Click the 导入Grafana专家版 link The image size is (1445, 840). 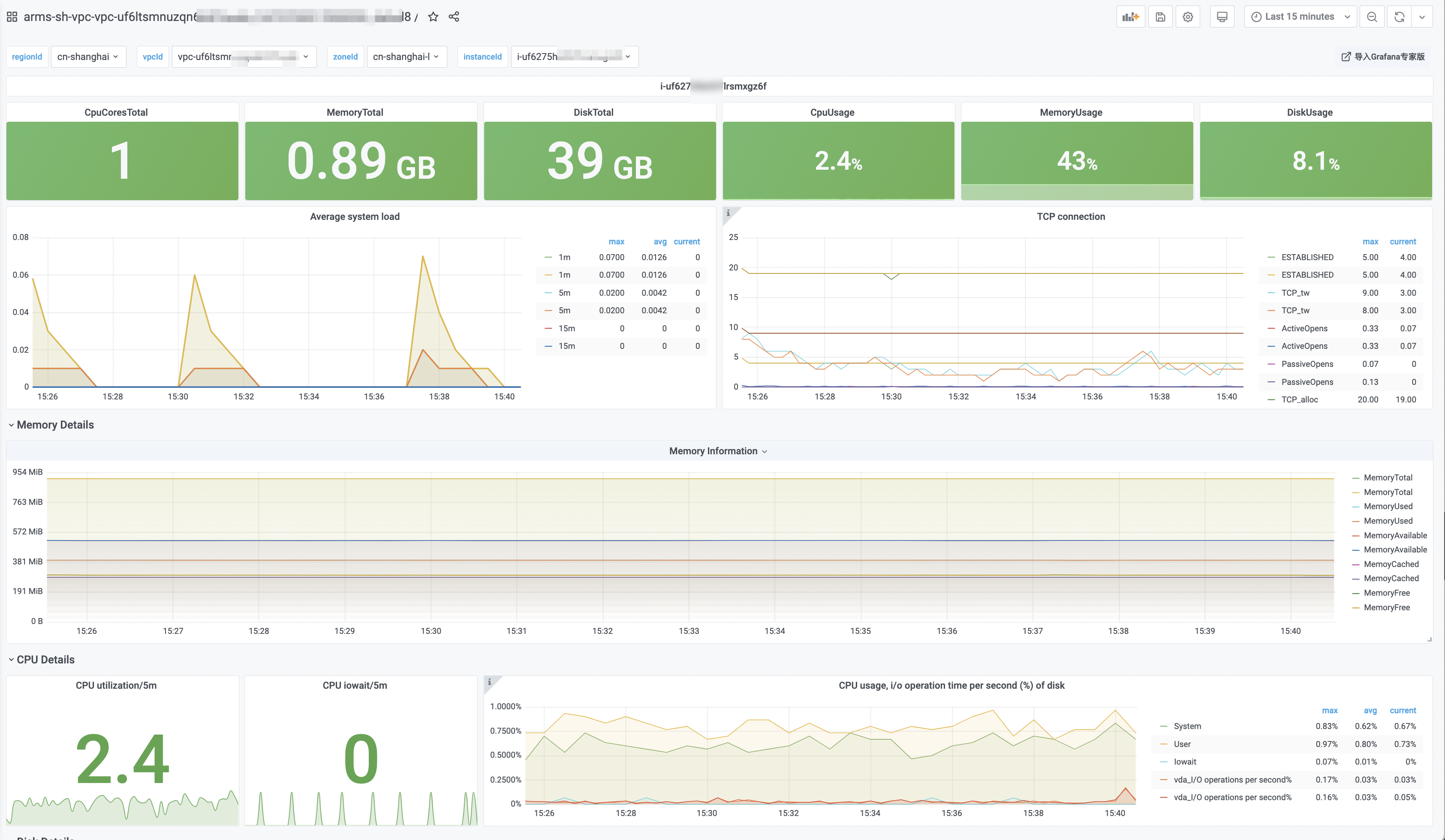click(x=1383, y=56)
